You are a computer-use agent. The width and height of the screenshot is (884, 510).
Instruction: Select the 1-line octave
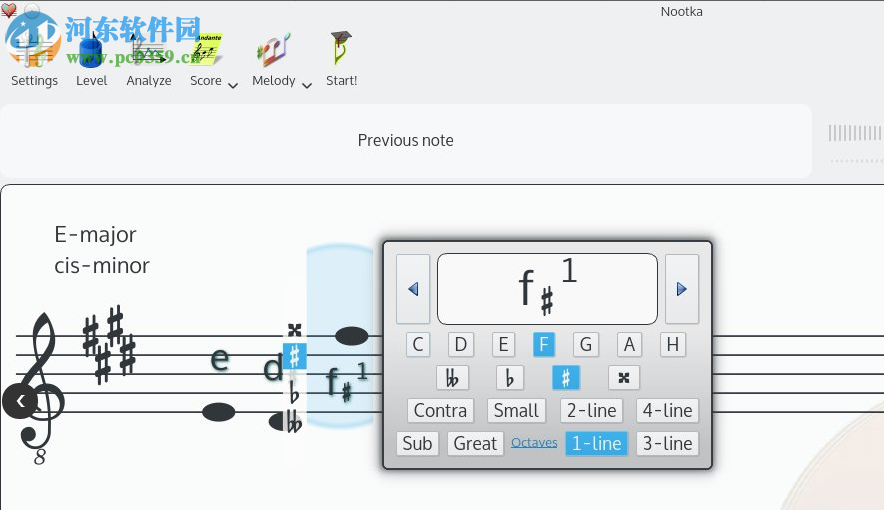click(x=596, y=444)
